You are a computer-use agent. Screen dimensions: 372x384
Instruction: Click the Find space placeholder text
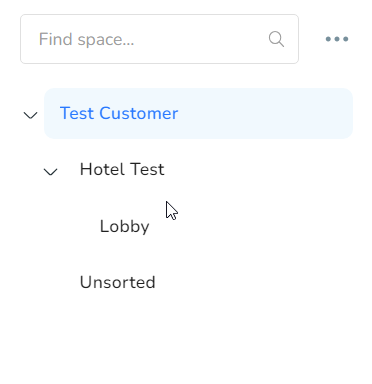[x=86, y=40]
